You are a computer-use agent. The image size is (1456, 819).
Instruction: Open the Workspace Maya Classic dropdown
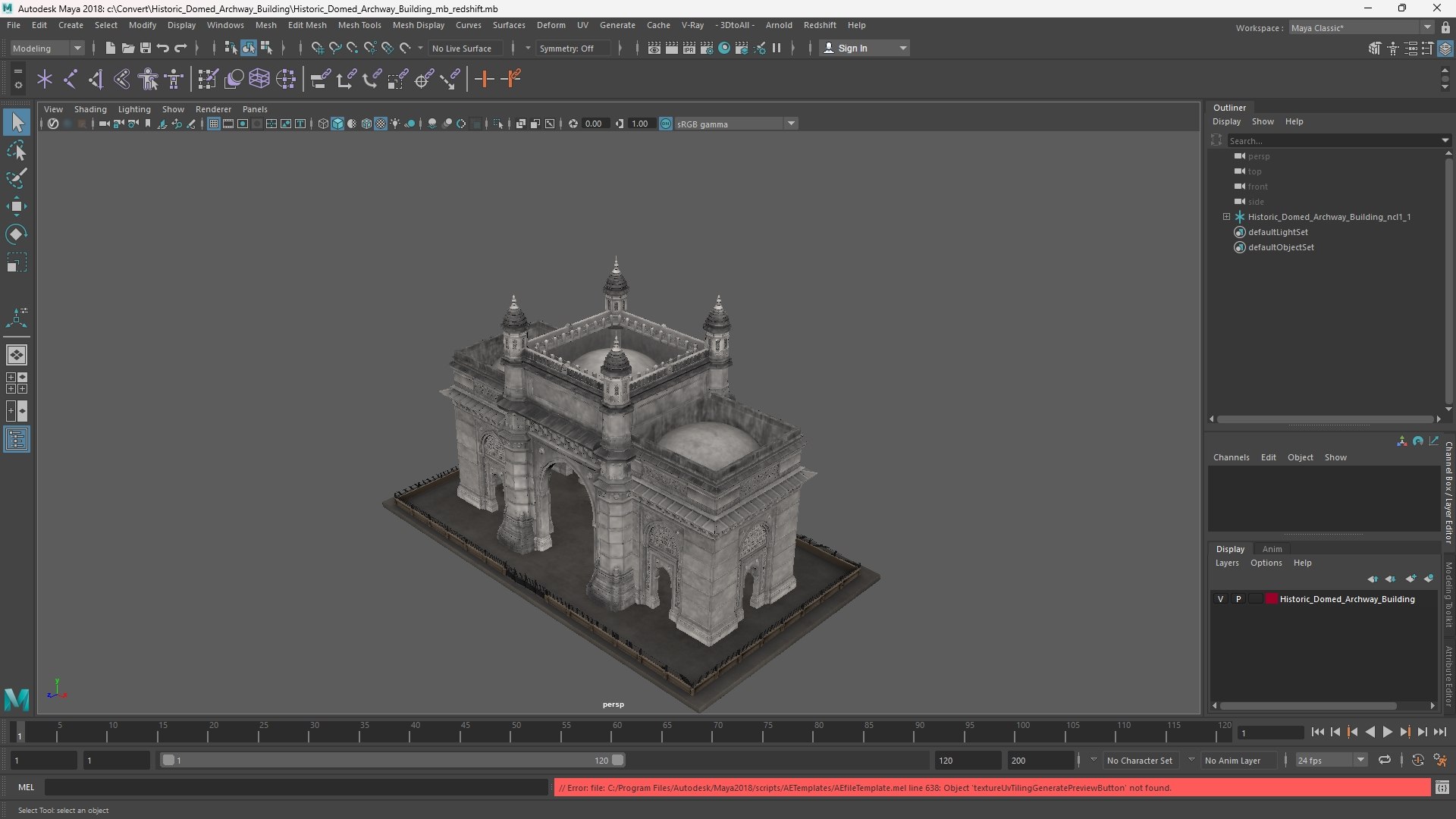(x=1361, y=28)
